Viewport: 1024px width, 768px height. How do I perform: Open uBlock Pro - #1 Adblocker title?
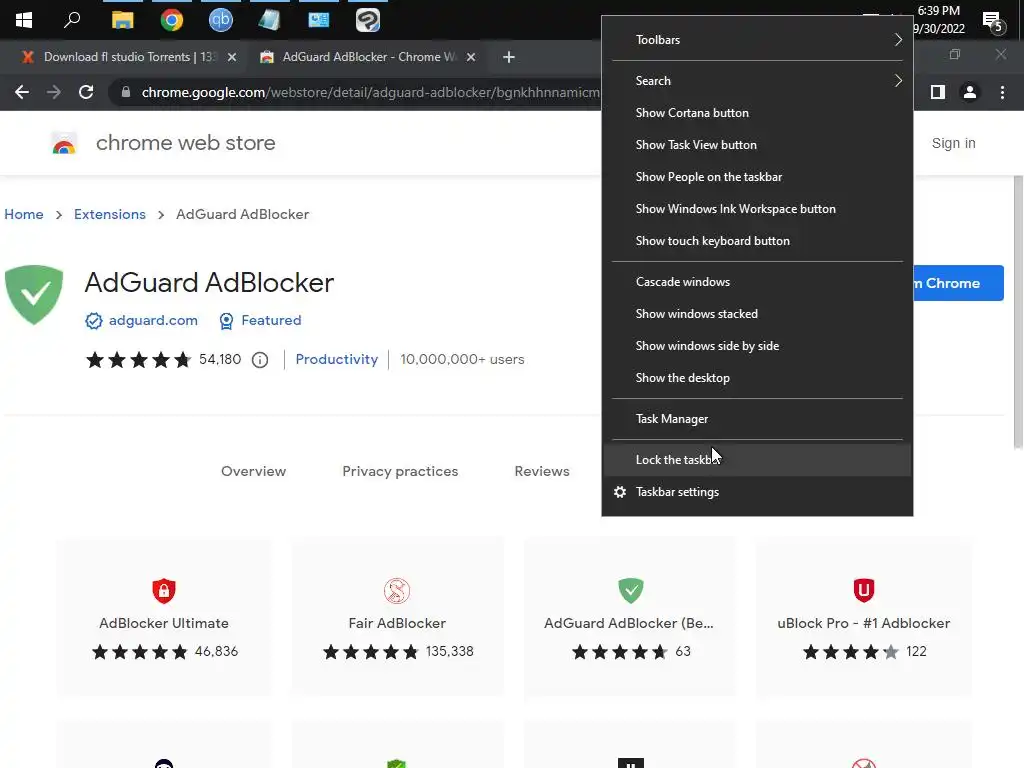863,624
